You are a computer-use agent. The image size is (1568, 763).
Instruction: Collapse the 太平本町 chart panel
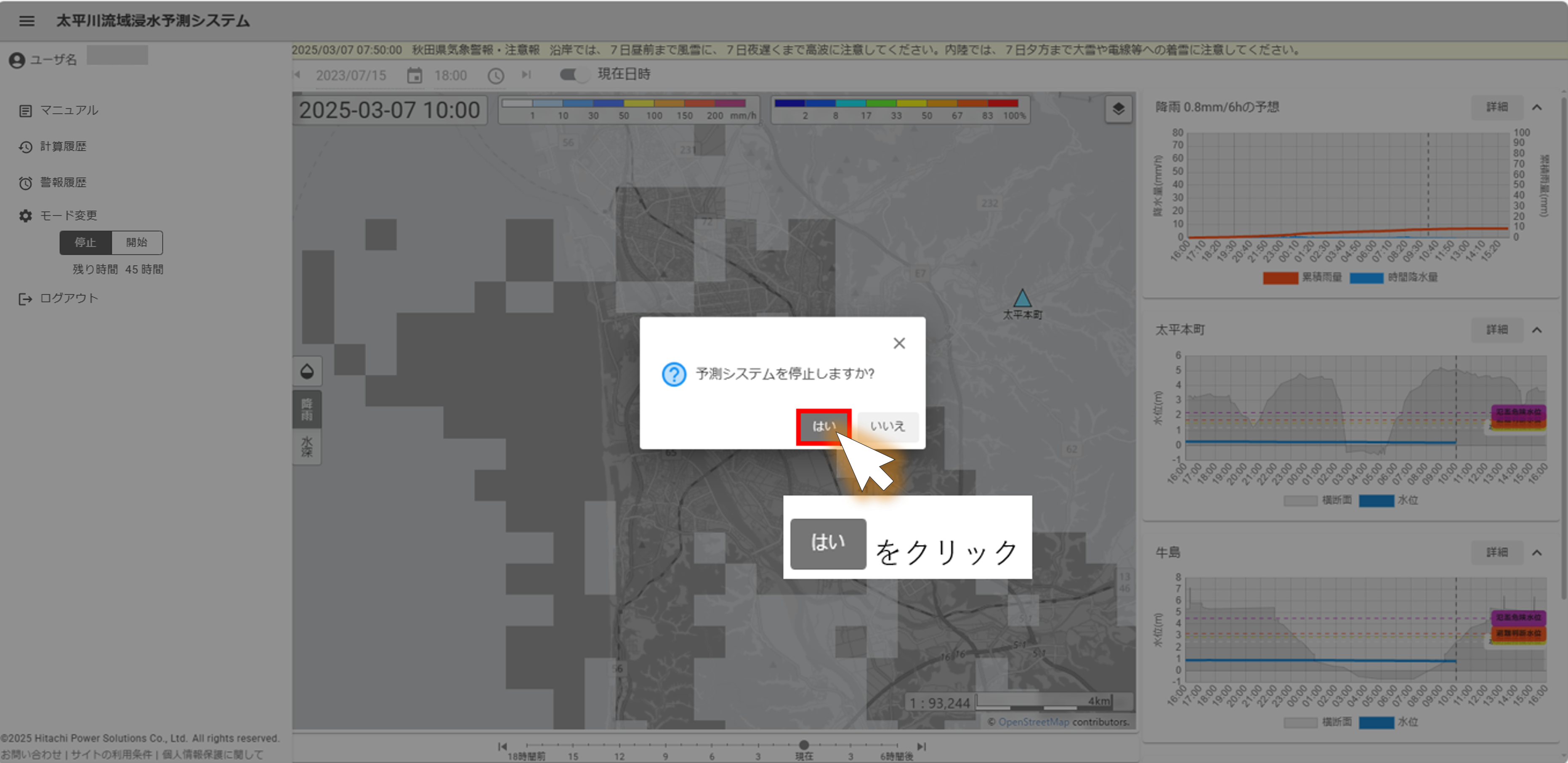point(1536,330)
